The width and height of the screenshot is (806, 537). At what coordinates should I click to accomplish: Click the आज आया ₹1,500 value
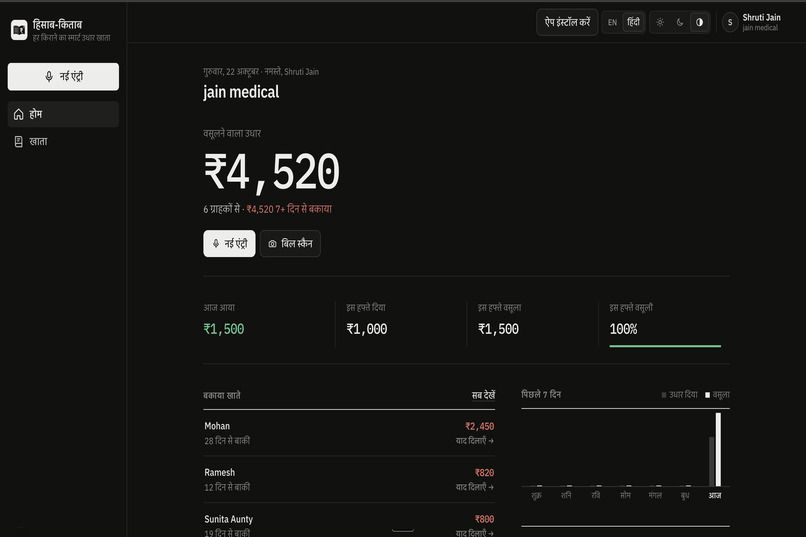[x=224, y=329]
